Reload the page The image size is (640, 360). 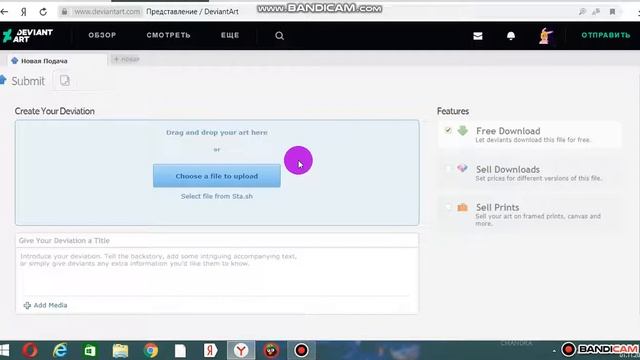[43, 12]
